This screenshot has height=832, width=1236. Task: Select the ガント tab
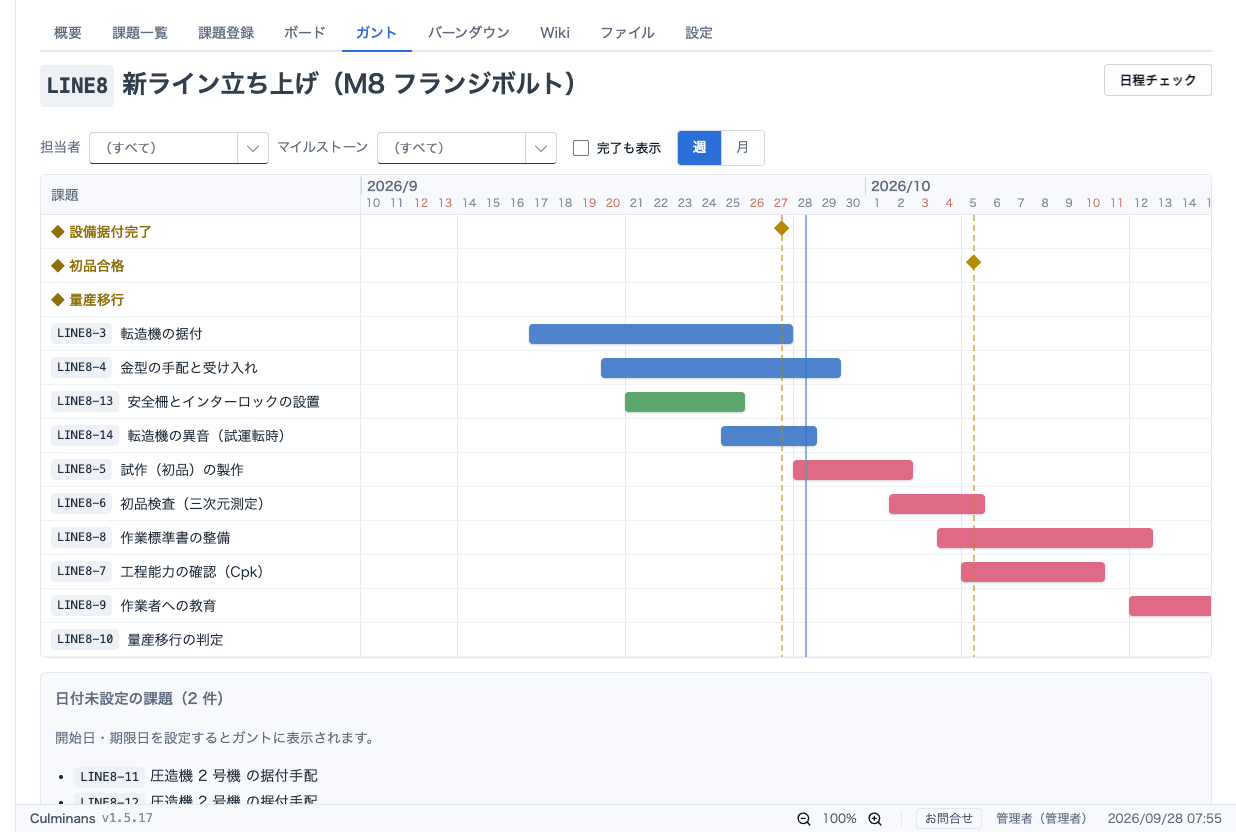tap(376, 32)
